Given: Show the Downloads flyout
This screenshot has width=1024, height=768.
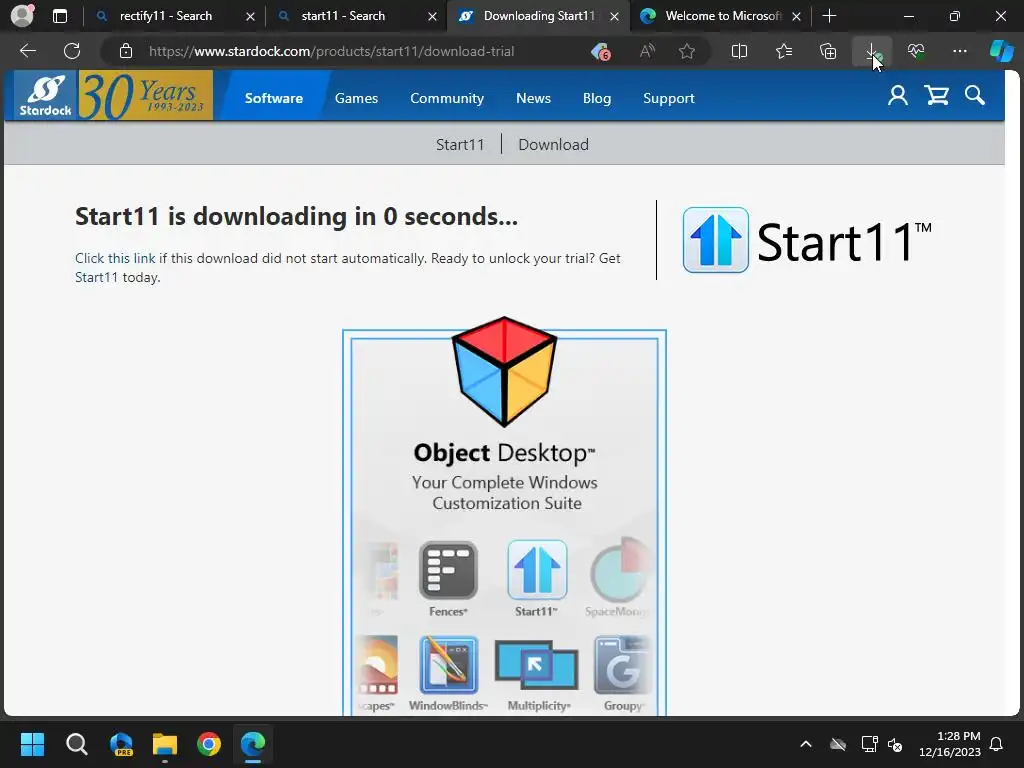Looking at the screenshot, I should (x=872, y=51).
